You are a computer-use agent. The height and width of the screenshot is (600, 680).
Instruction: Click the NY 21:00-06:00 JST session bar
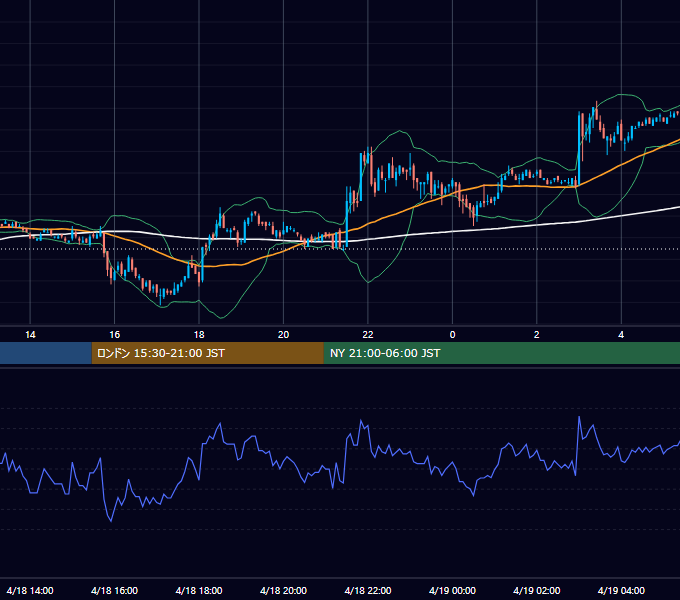coord(502,353)
